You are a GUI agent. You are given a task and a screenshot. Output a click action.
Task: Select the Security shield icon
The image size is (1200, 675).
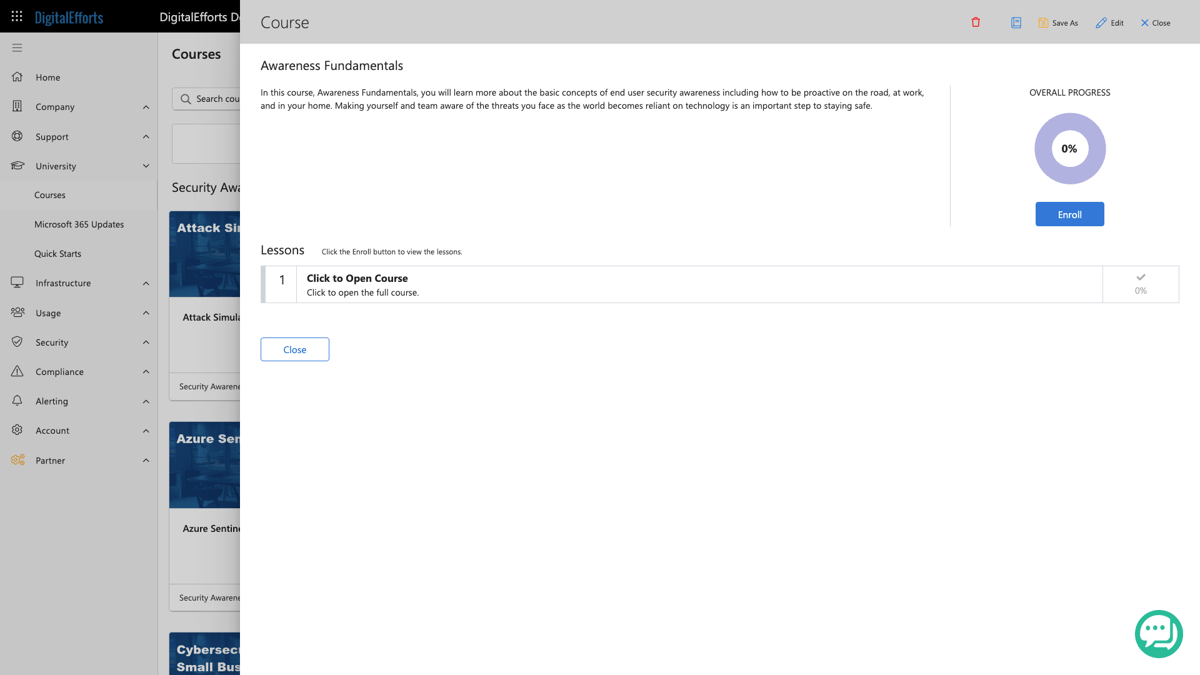(x=16, y=341)
